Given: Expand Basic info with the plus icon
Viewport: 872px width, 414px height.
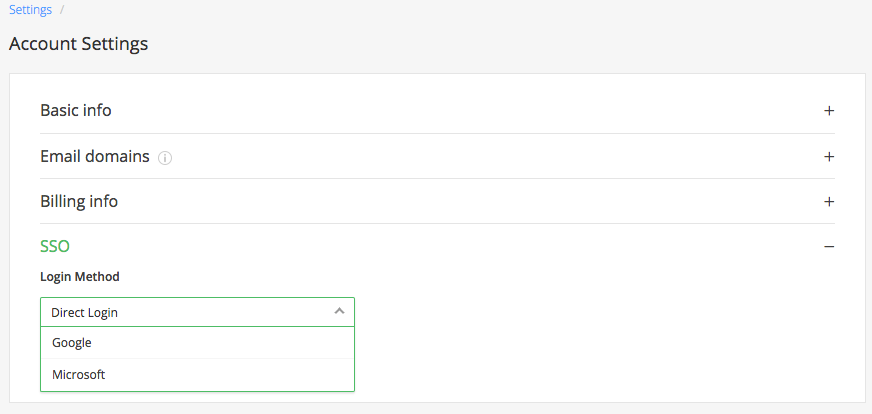Looking at the screenshot, I should pos(829,111).
